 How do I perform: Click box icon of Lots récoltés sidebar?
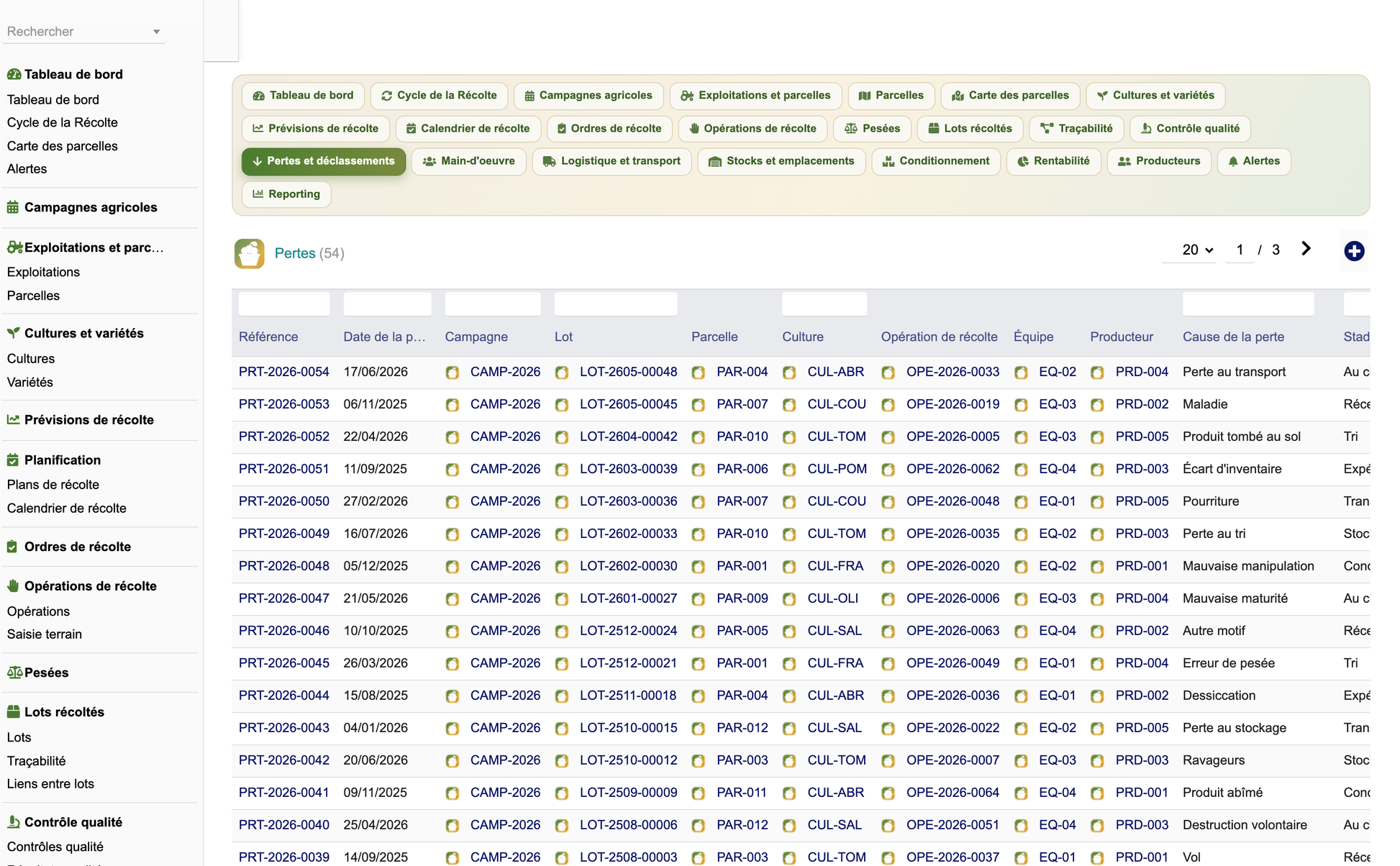pos(13,711)
